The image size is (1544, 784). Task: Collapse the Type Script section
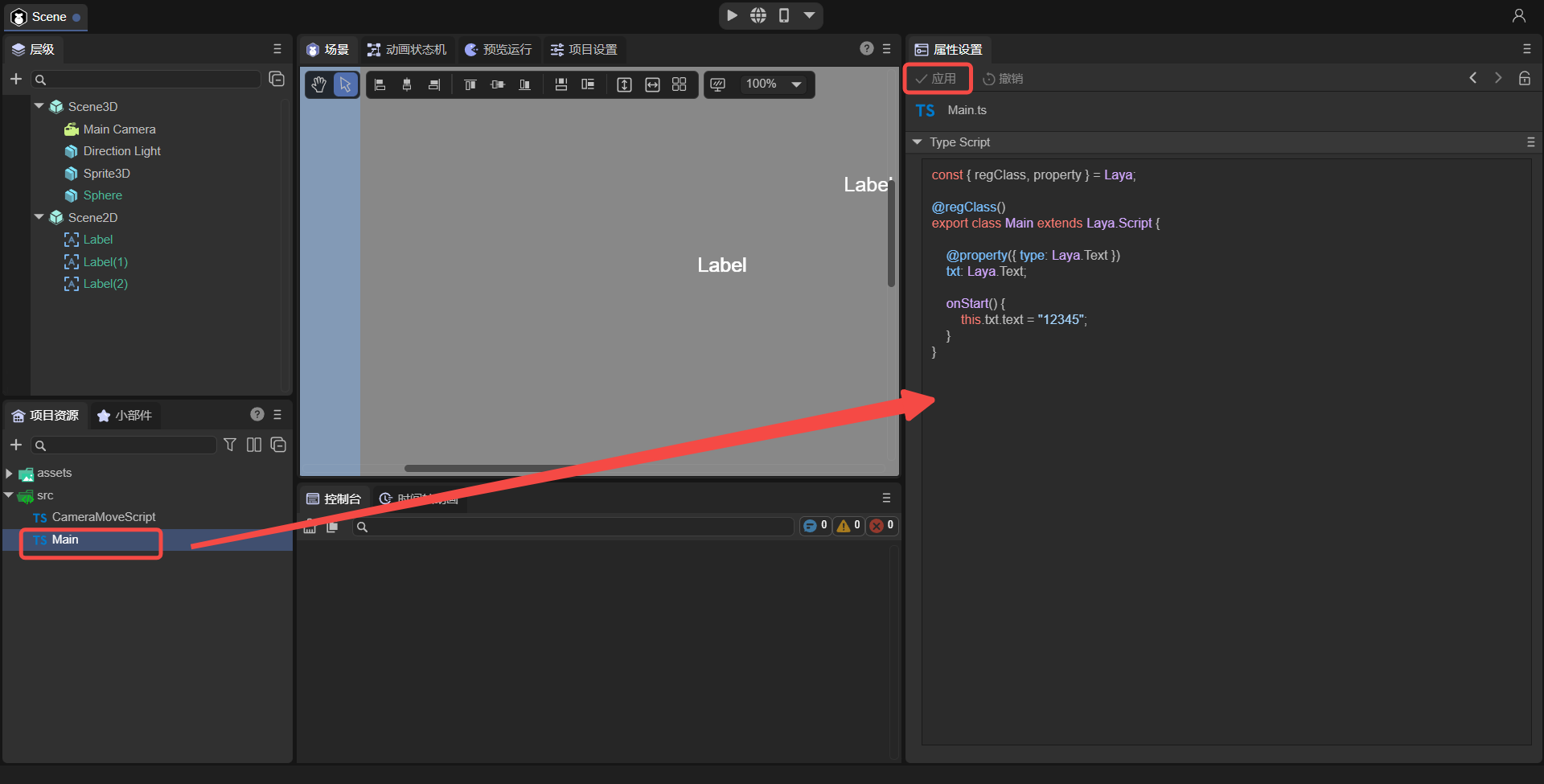(x=917, y=142)
